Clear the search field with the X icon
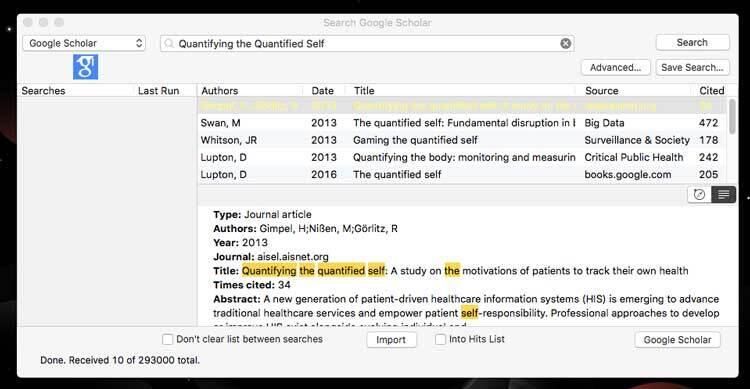This screenshot has width=750, height=389. click(565, 44)
